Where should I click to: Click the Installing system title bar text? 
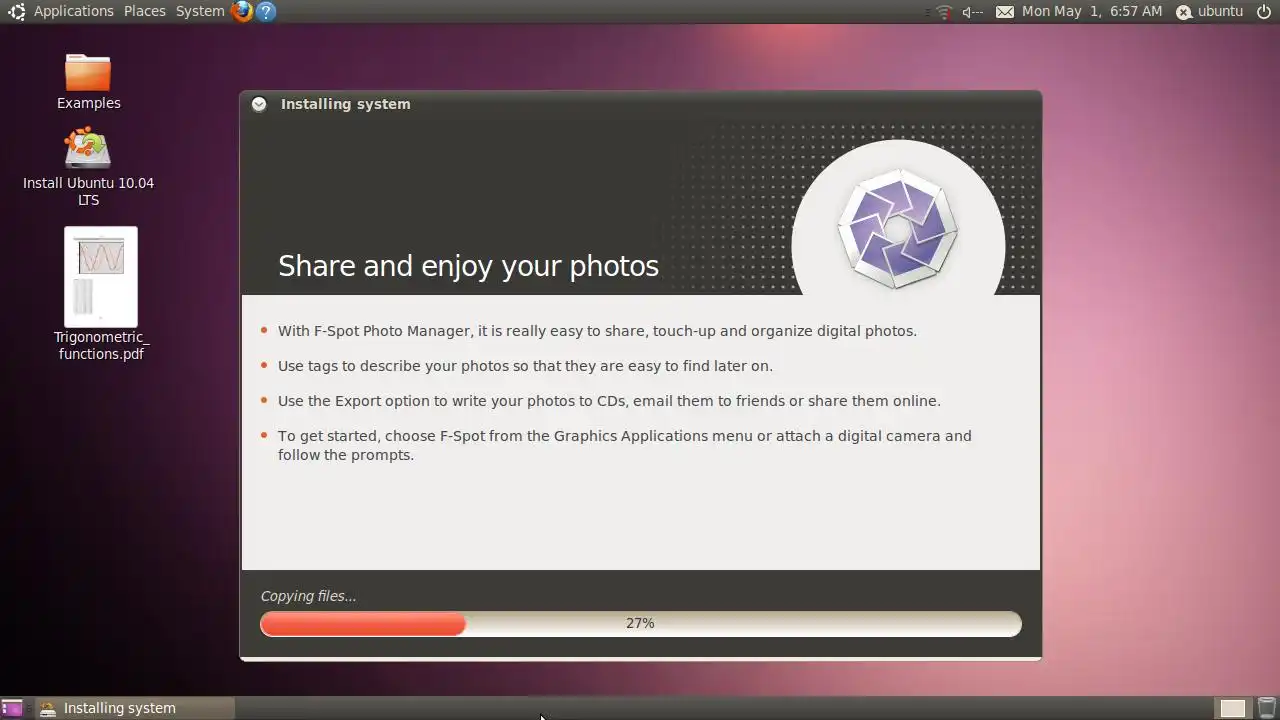345,104
